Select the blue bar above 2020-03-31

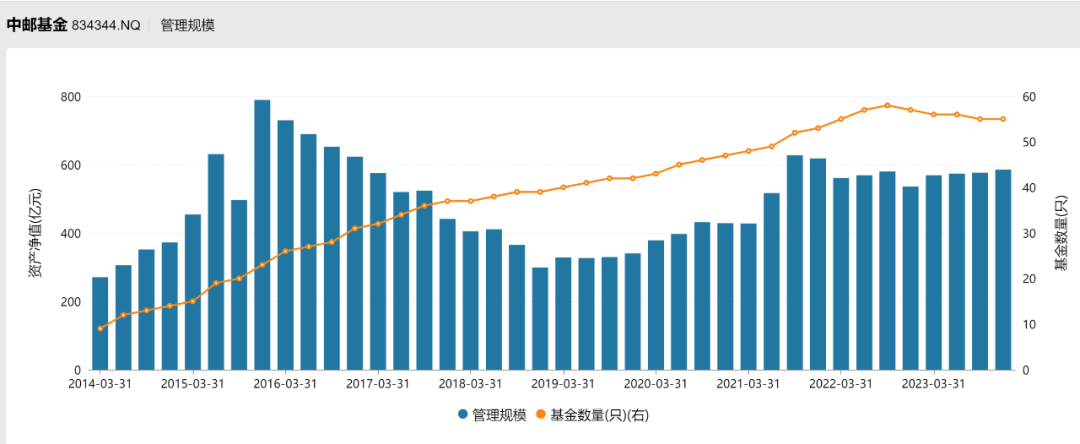click(656, 305)
